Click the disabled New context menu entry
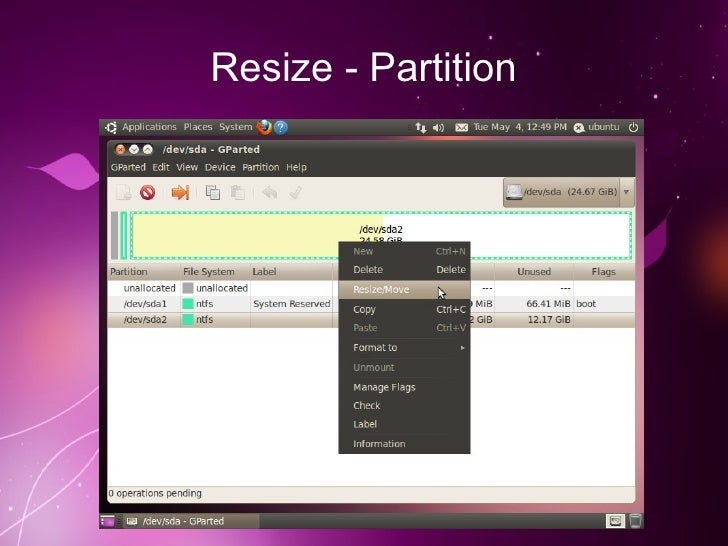 [x=404, y=252]
